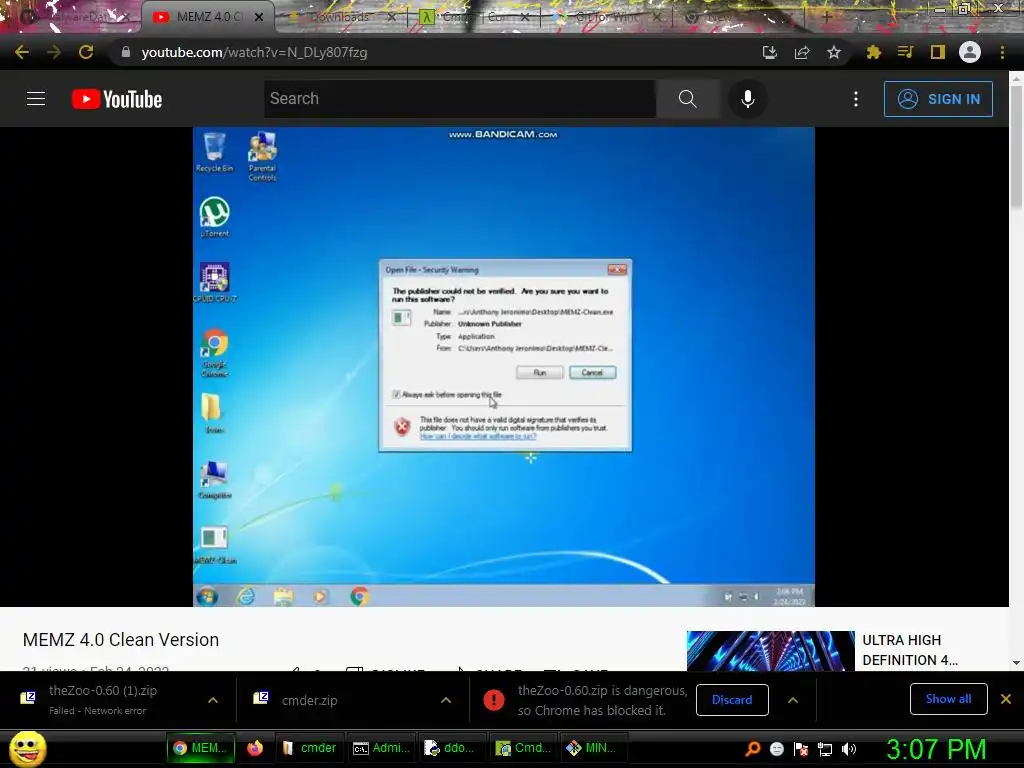Click the voice search microphone

[x=748, y=99]
